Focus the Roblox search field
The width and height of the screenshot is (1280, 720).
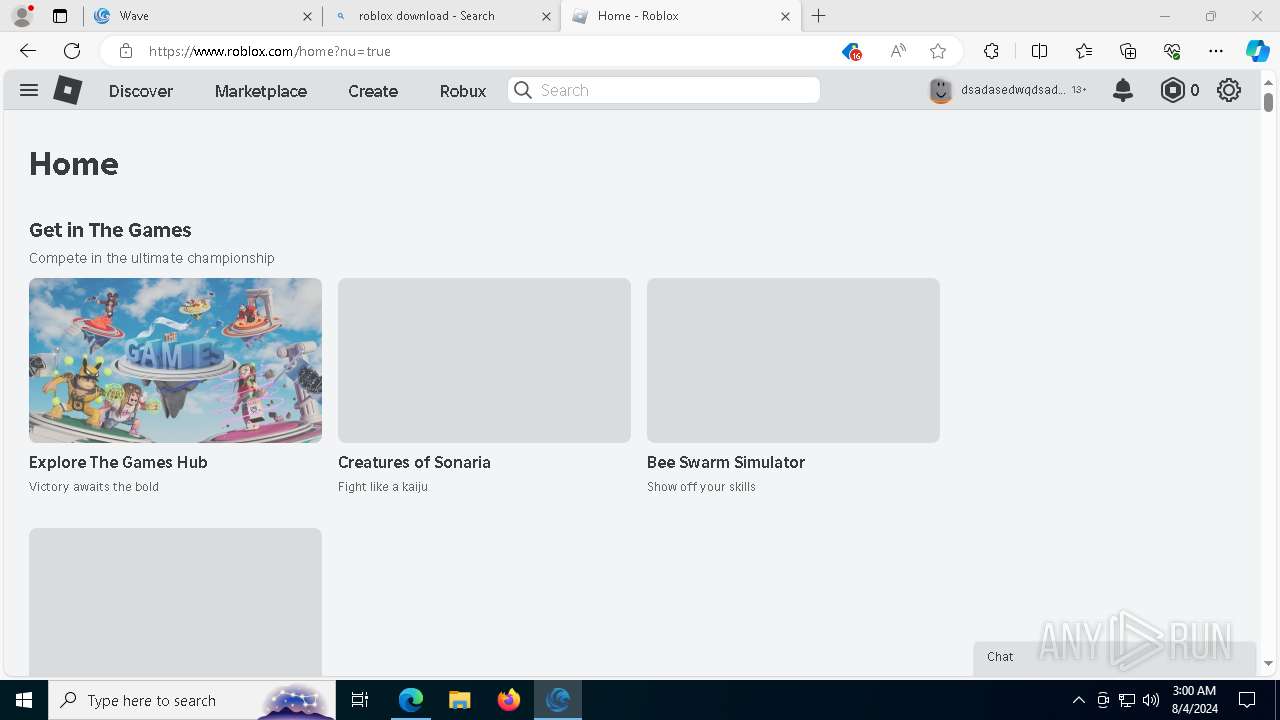(x=664, y=90)
